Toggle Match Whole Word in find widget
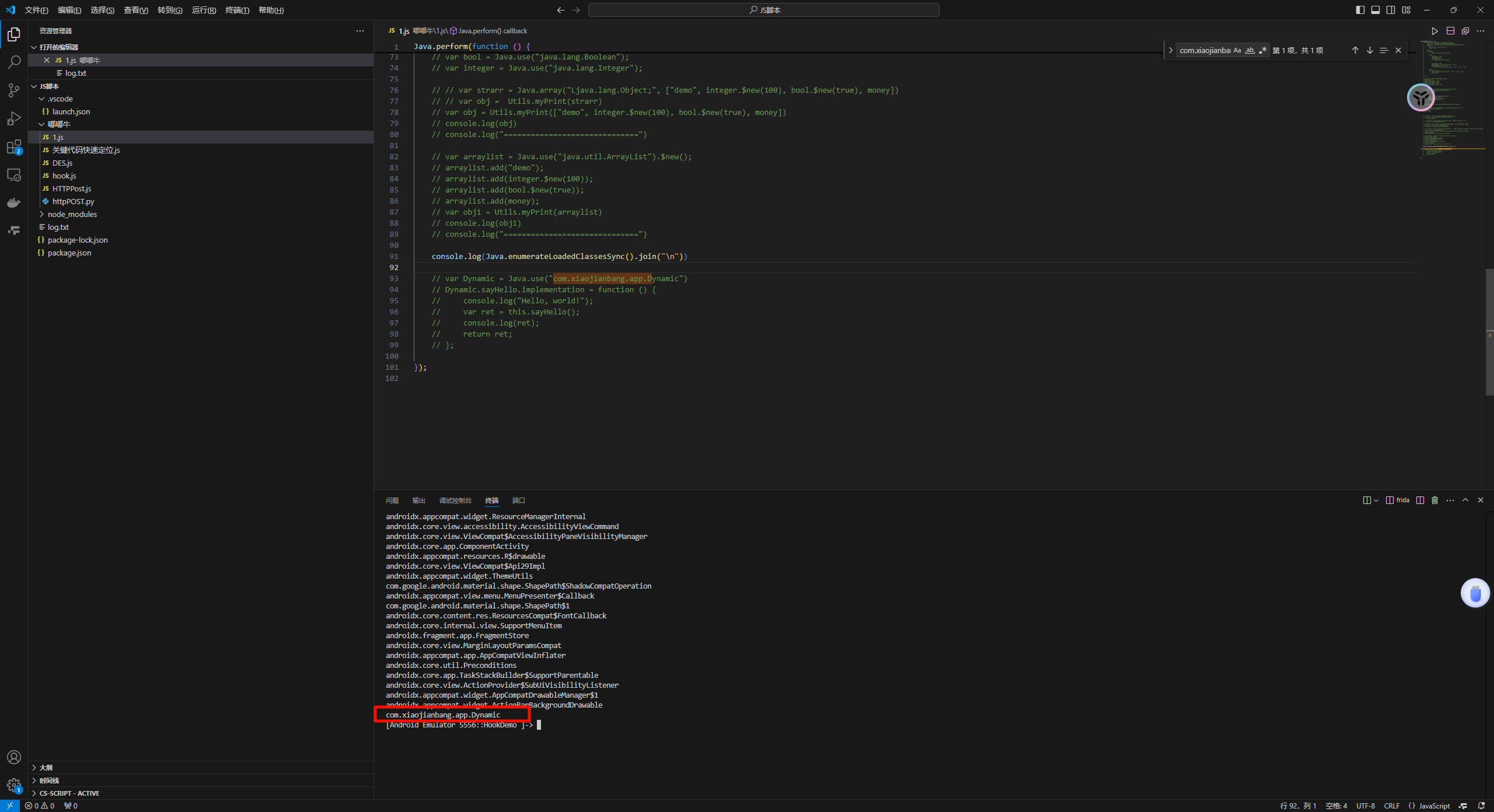This screenshot has width=1494, height=812. tap(1249, 51)
